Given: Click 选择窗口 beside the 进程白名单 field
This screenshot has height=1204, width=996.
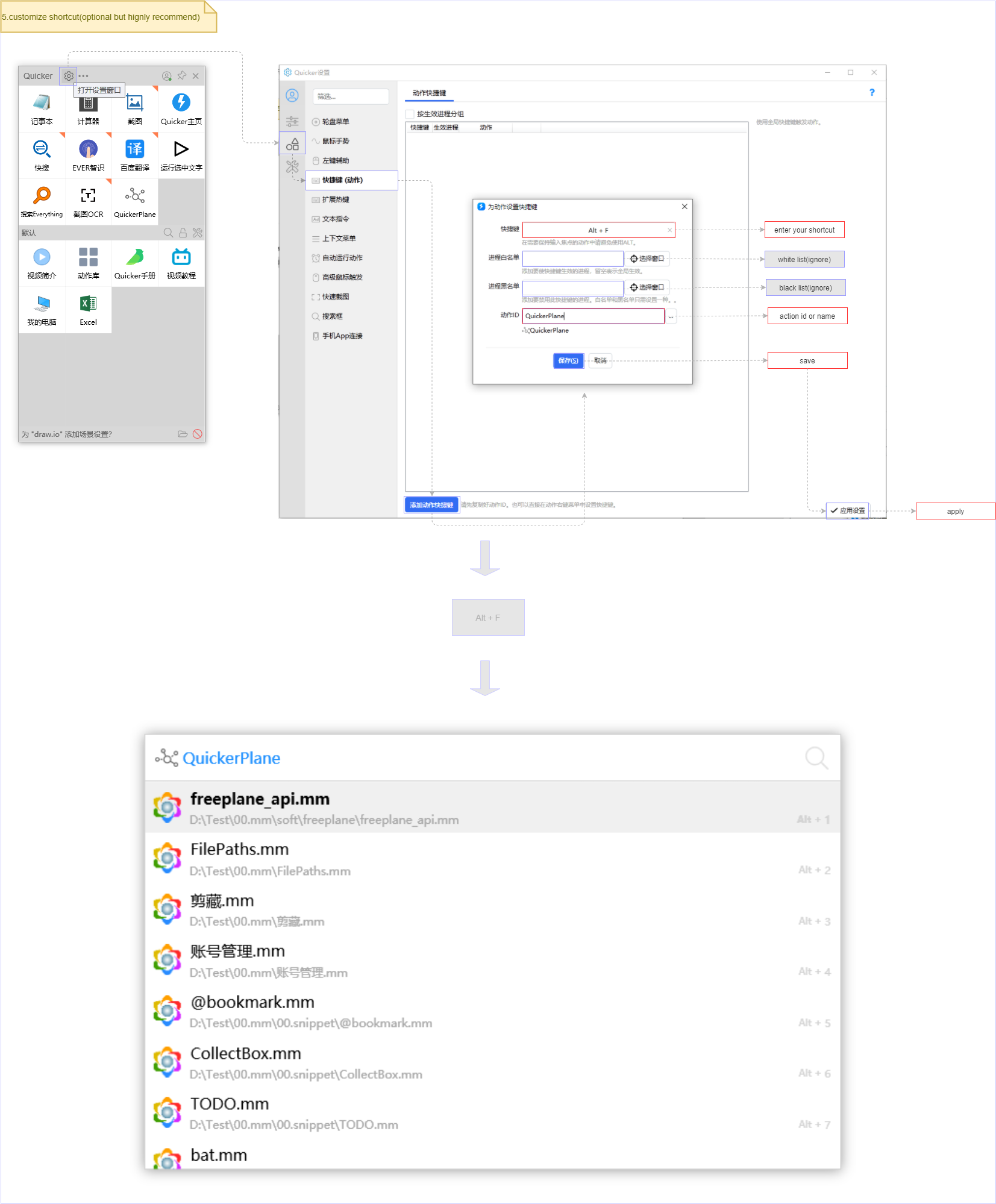Looking at the screenshot, I should point(647,259).
